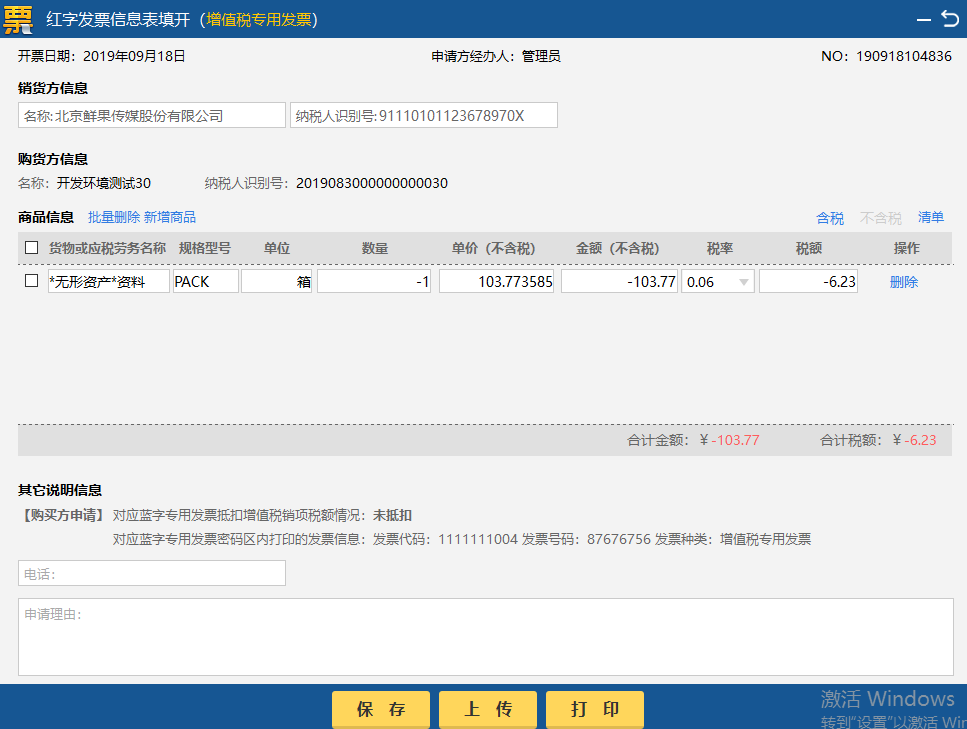967x729 pixels.
Task: Click the back return arrow icon
Action: click(950, 17)
